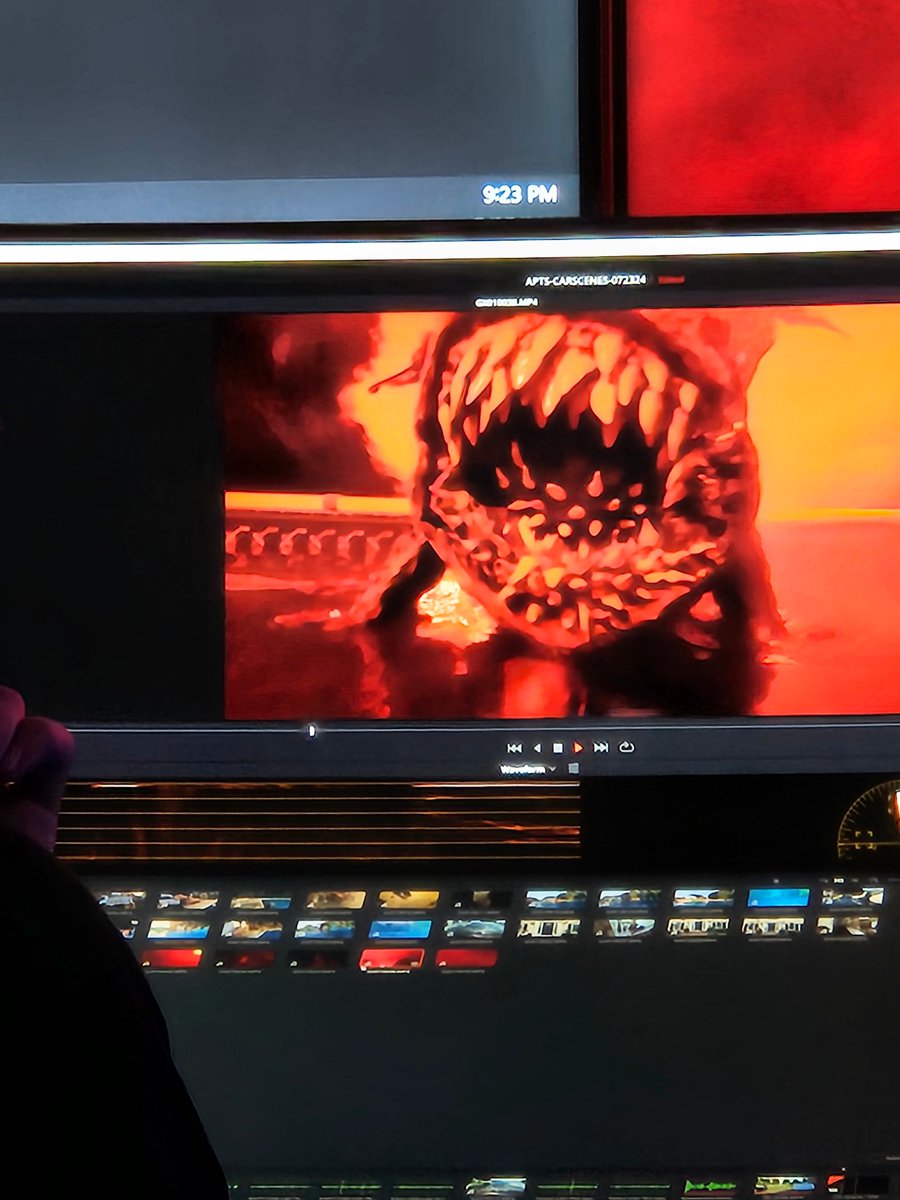This screenshot has height=1200, width=900.
Task: Click the viewer scrubber playhead
Action: coord(311,732)
